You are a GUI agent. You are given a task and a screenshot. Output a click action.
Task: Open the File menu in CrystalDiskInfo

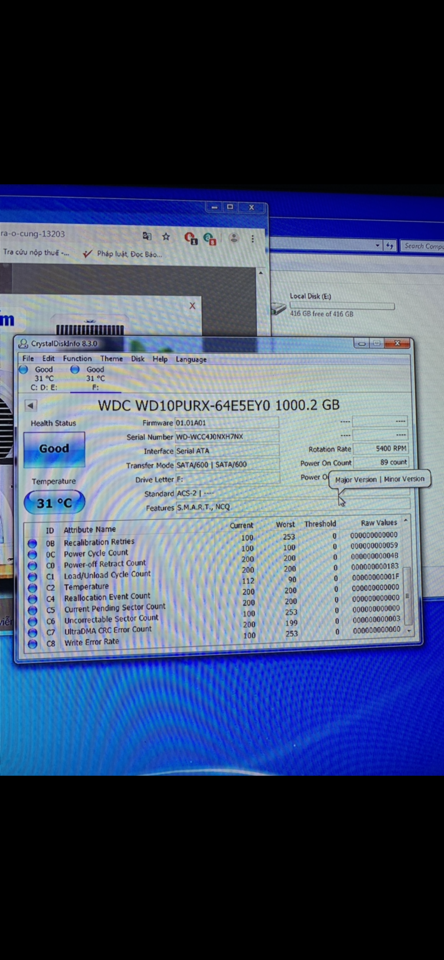pos(28,358)
